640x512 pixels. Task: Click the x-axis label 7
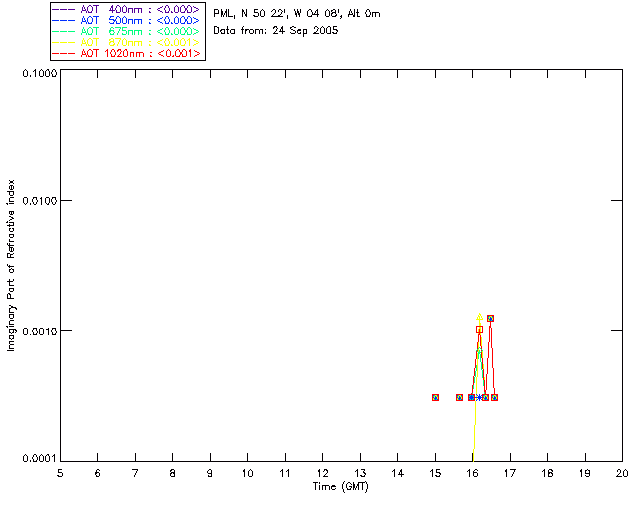(x=135, y=473)
